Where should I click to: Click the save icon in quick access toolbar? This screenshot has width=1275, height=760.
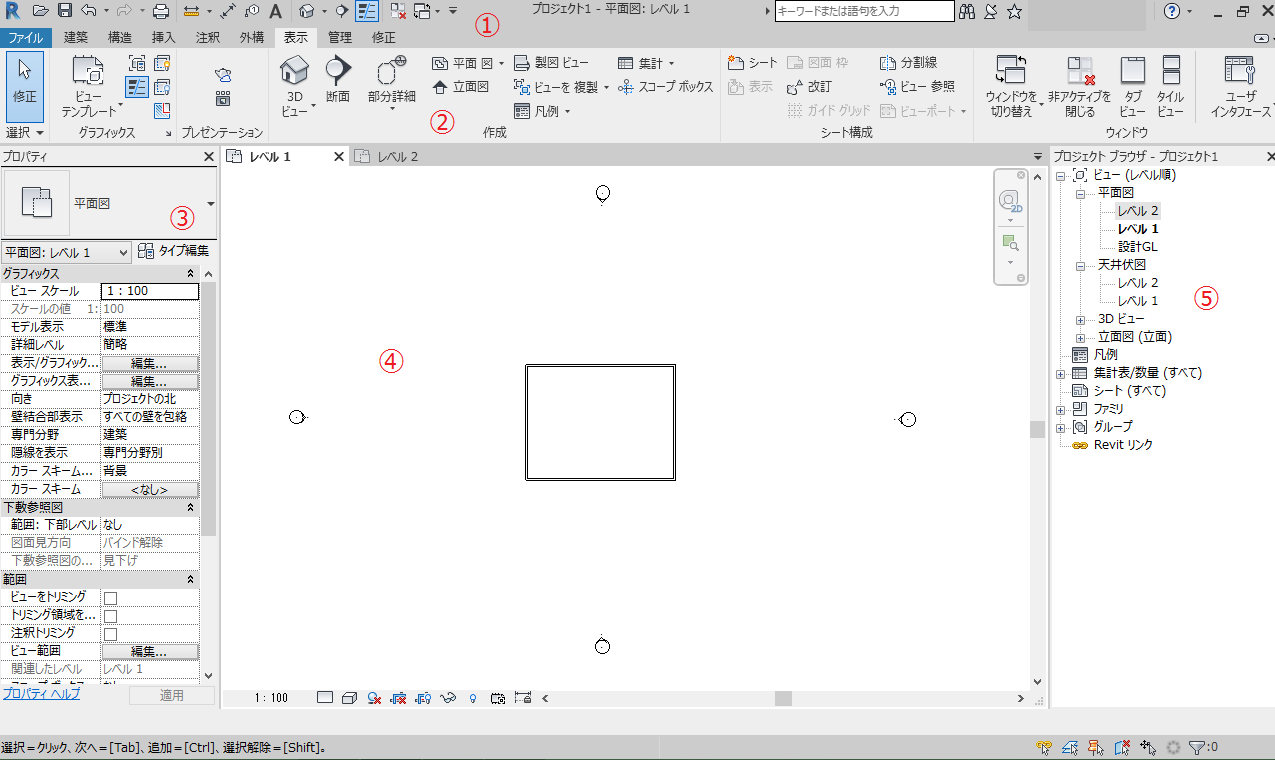tap(65, 11)
